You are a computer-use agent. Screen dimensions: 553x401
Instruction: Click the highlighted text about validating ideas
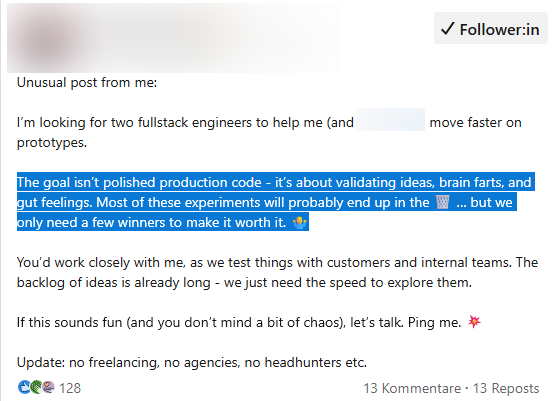[276, 202]
